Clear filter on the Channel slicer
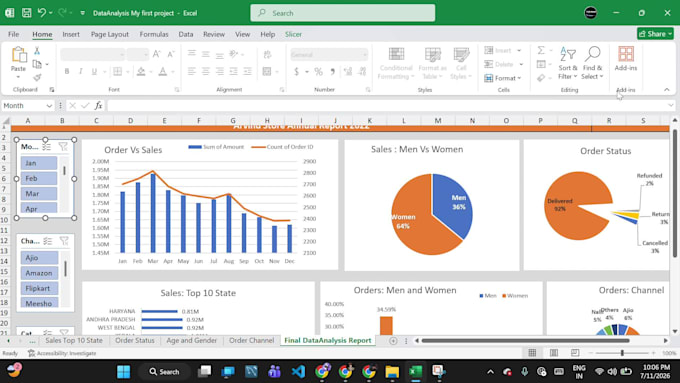This screenshot has height=383, width=680. click(x=64, y=241)
